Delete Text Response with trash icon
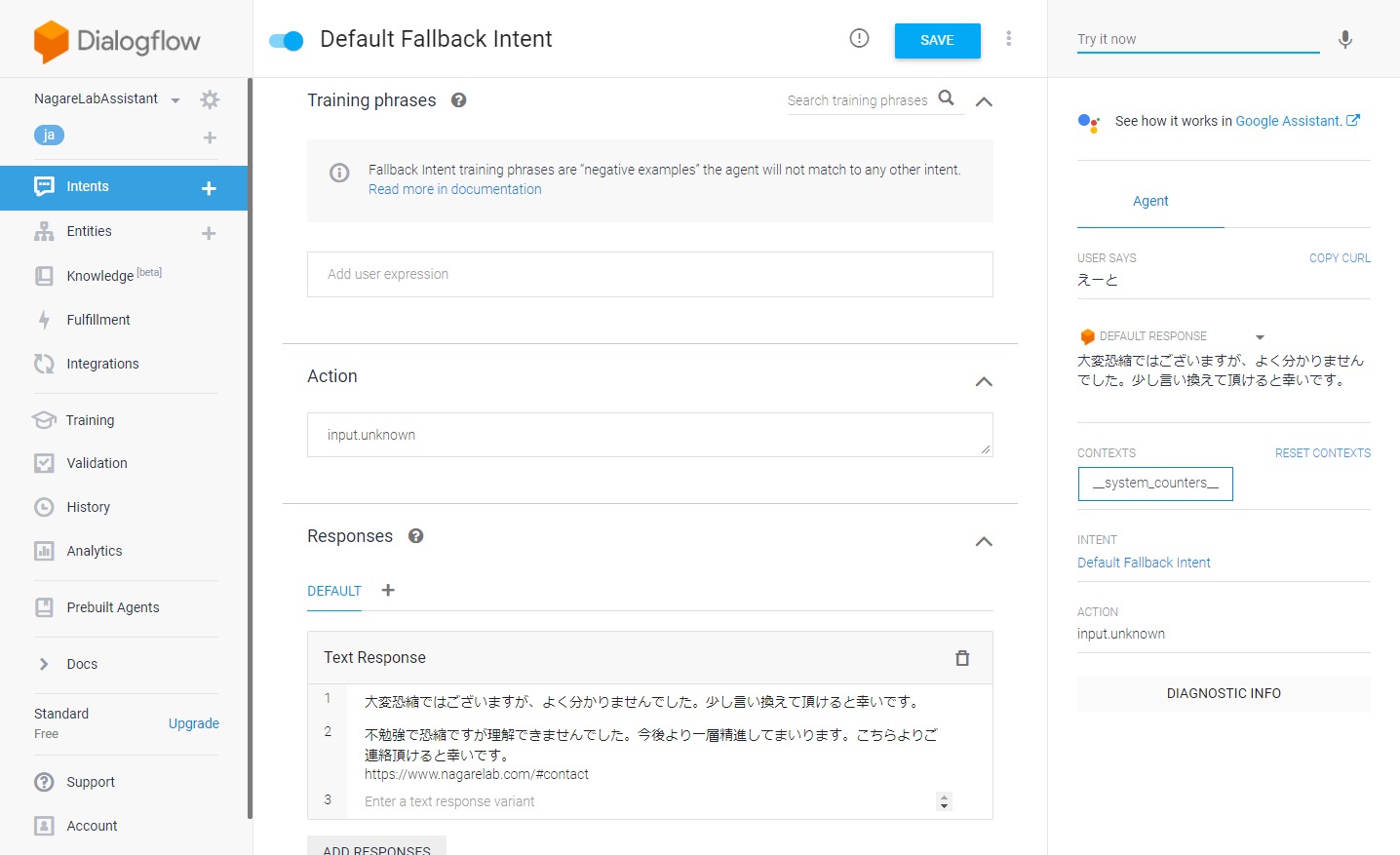The height and width of the screenshot is (855, 1400). pos(962,658)
